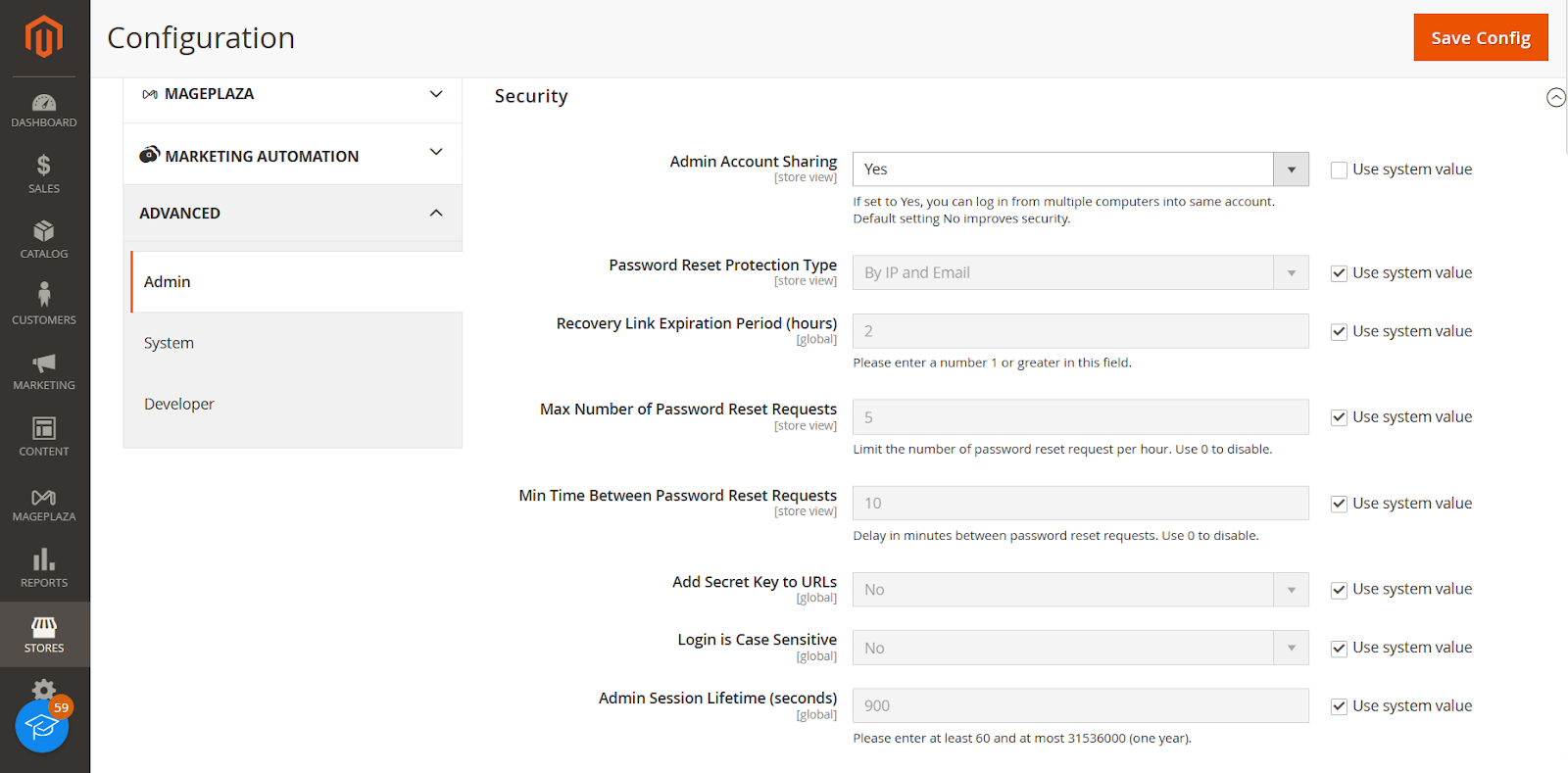Select the System configuration tab
This screenshot has height=773, width=1568.
170,343
